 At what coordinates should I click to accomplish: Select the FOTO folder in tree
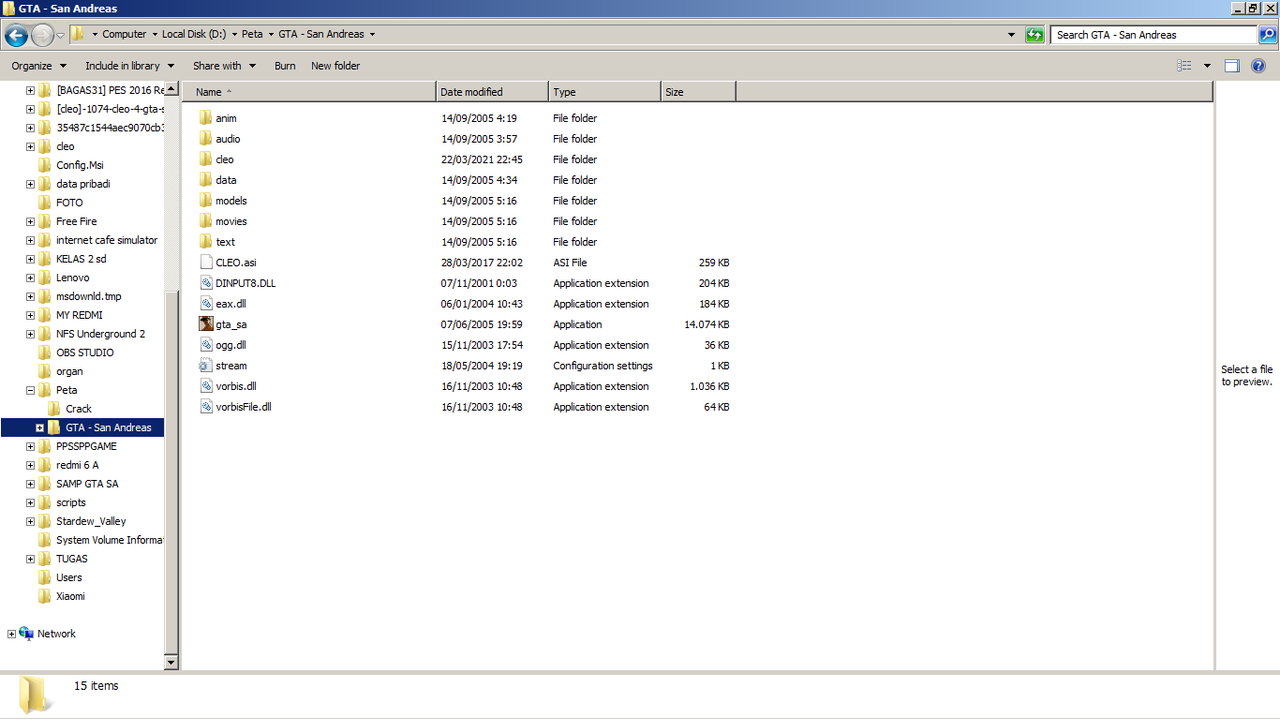click(x=69, y=203)
